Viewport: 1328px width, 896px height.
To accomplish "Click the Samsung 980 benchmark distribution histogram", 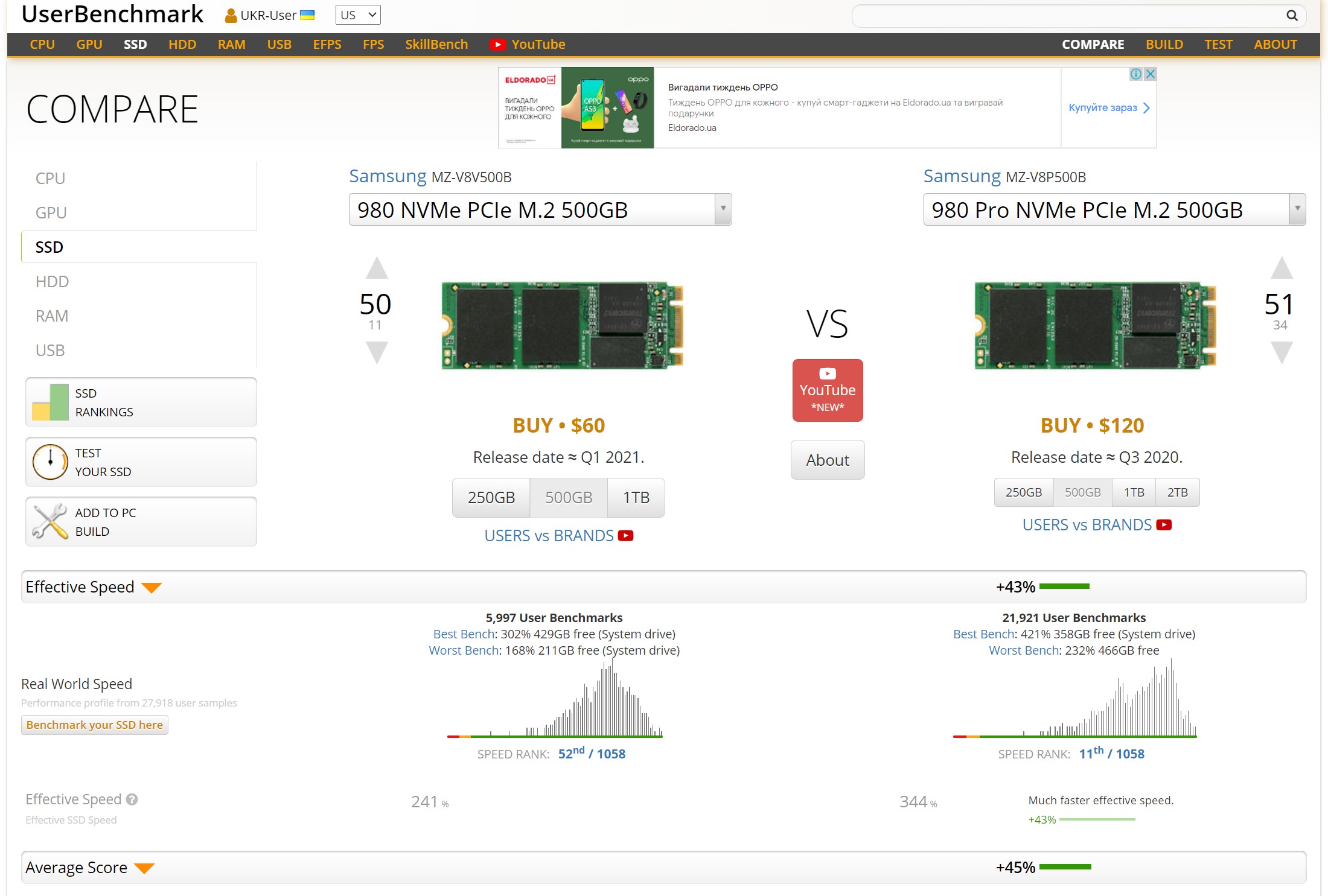I will 555,698.
